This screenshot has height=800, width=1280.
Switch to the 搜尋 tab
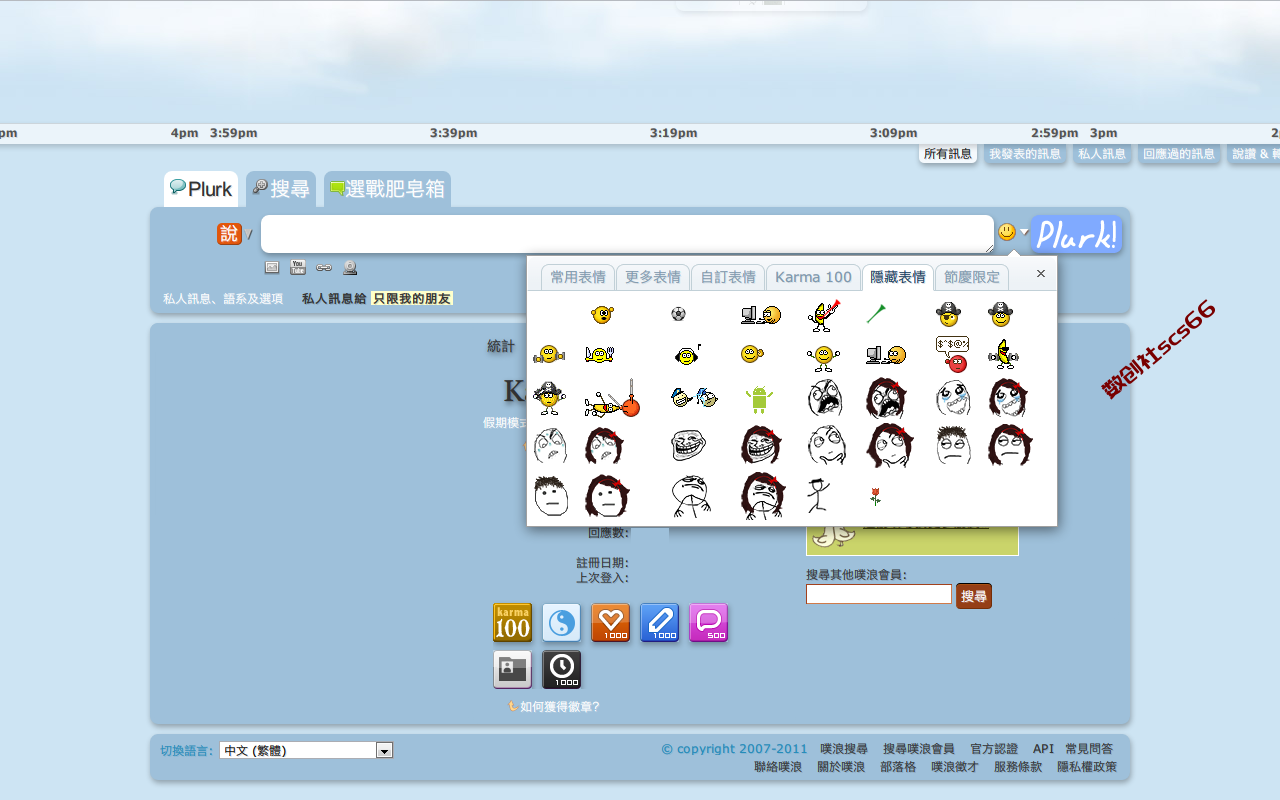coord(281,189)
